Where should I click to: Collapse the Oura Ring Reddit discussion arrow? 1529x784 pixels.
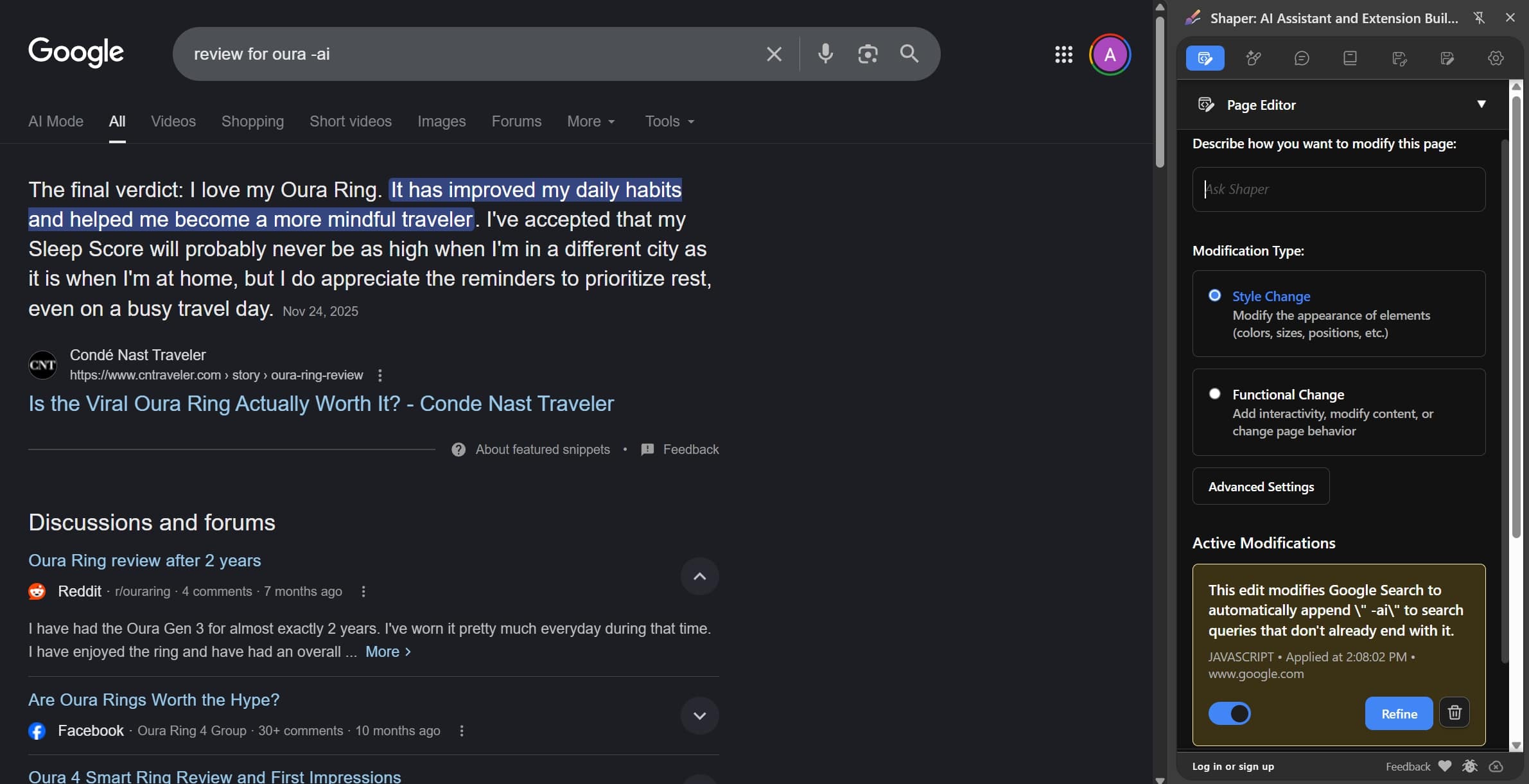tap(699, 576)
